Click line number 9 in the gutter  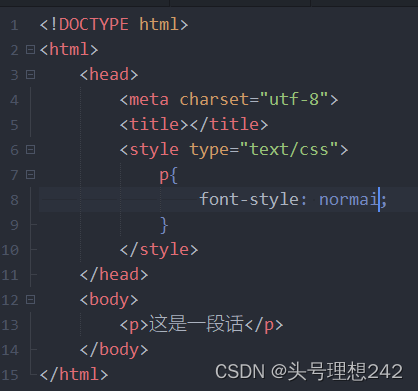pyautogui.click(x=14, y=225)
